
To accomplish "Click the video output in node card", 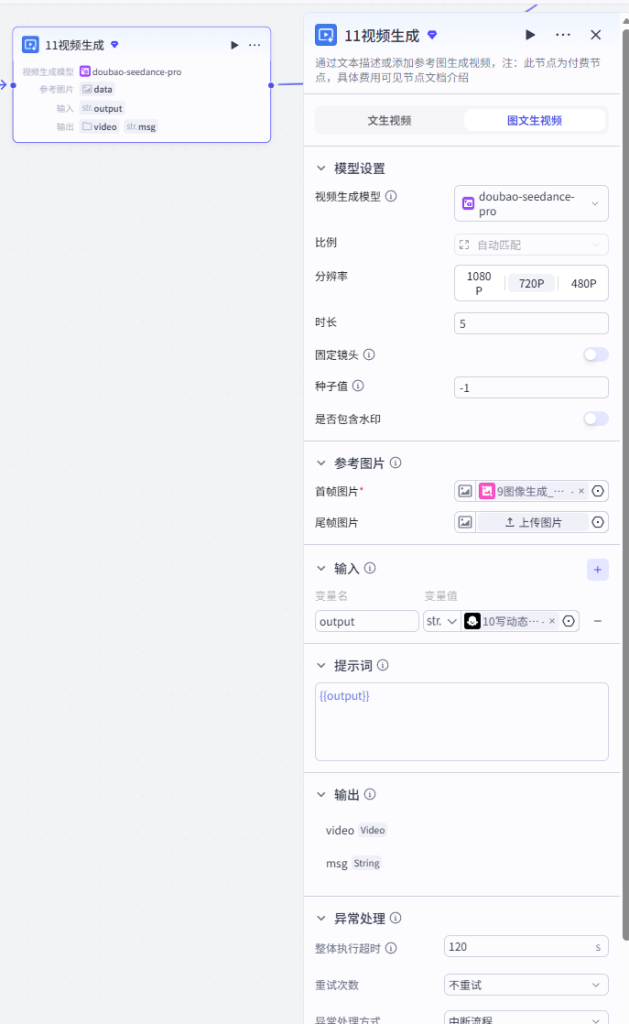I will [x=99, y=127].
